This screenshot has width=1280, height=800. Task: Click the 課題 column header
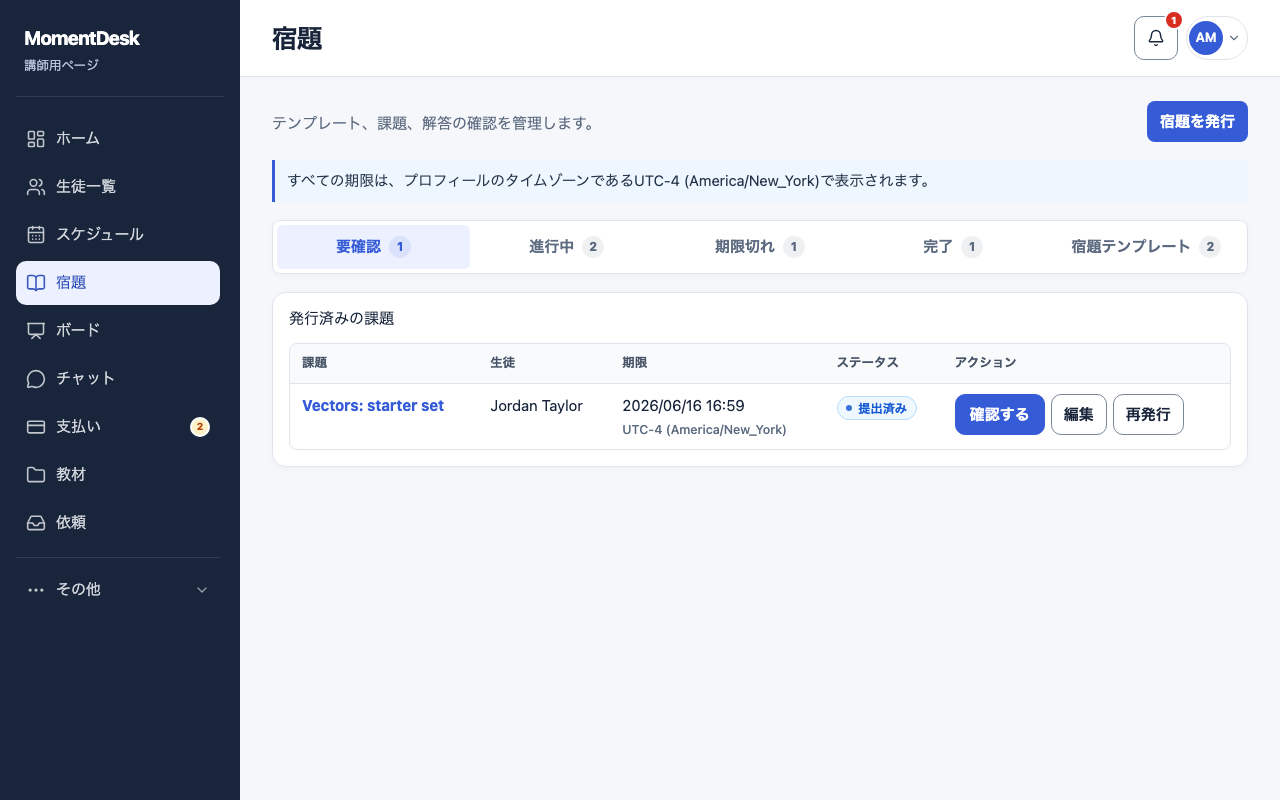click(315, 363)
